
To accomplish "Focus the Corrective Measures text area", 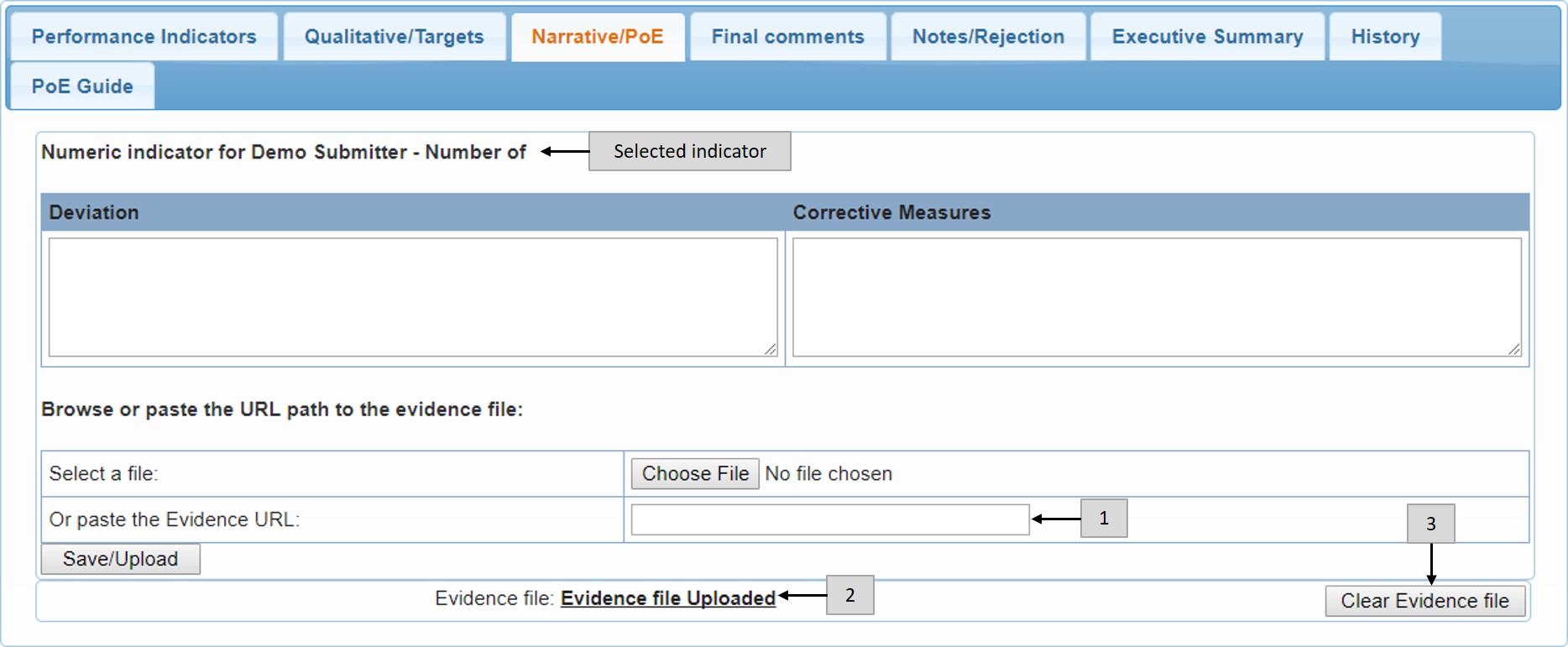I will [x=1156, y=297].
